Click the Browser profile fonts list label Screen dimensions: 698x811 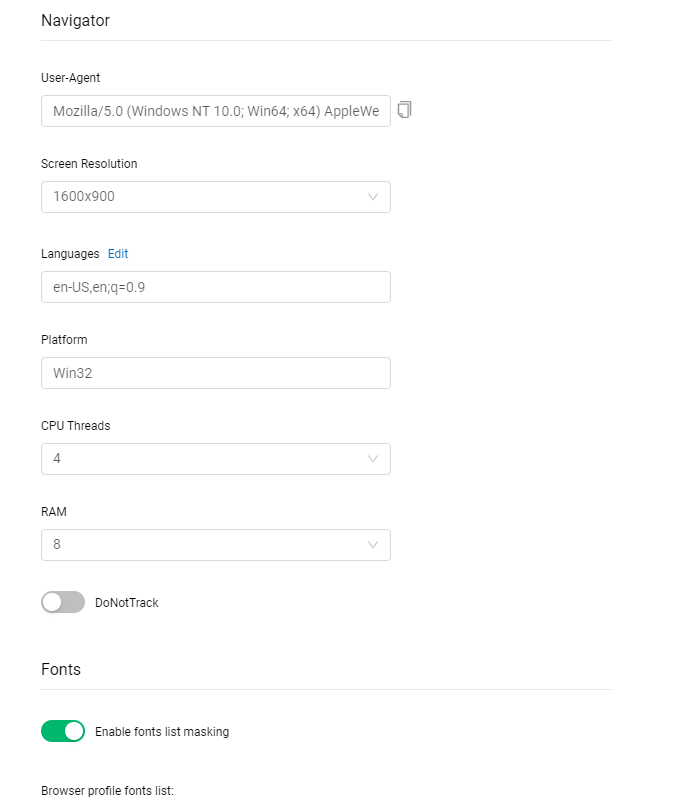(108, 791)
